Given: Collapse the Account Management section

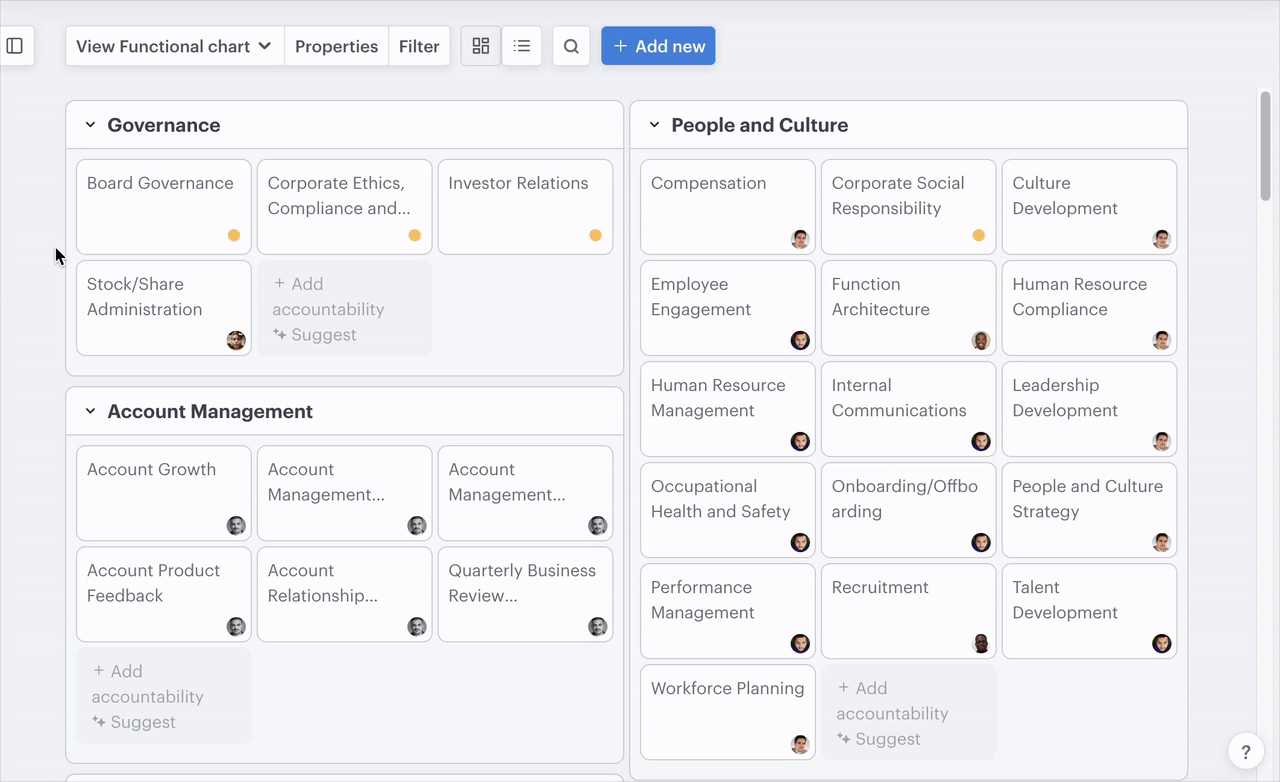Looking at the screenshot, I should [x=90, y=411].
